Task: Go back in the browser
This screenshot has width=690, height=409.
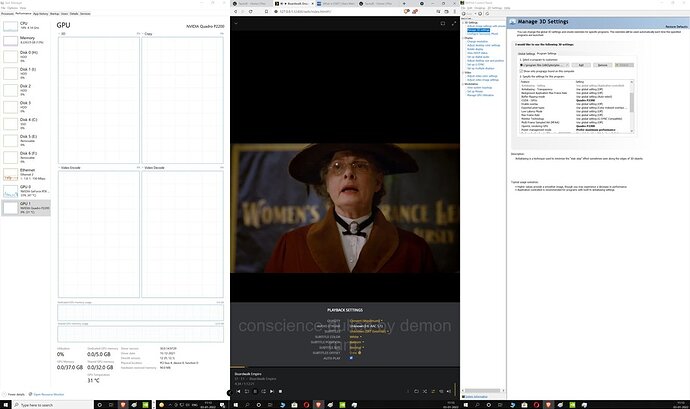Action: (x=235, y=11)
